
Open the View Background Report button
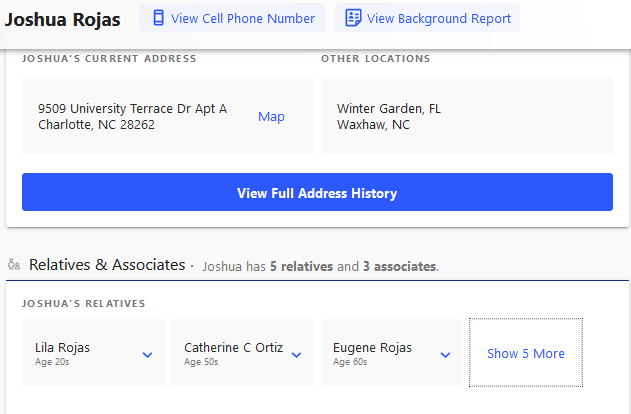tap(427, 18)
